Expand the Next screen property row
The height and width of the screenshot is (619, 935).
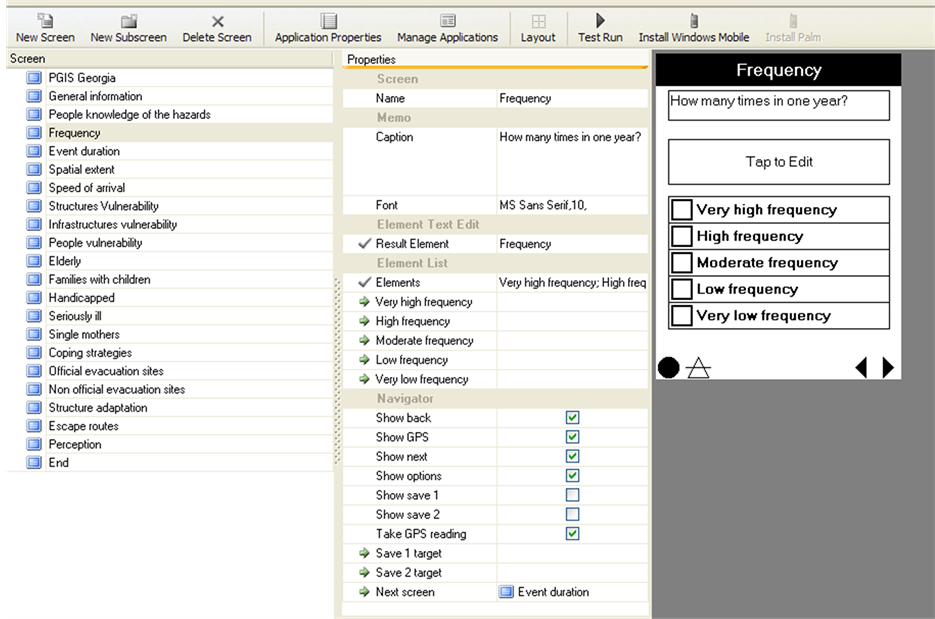(364, 592)
